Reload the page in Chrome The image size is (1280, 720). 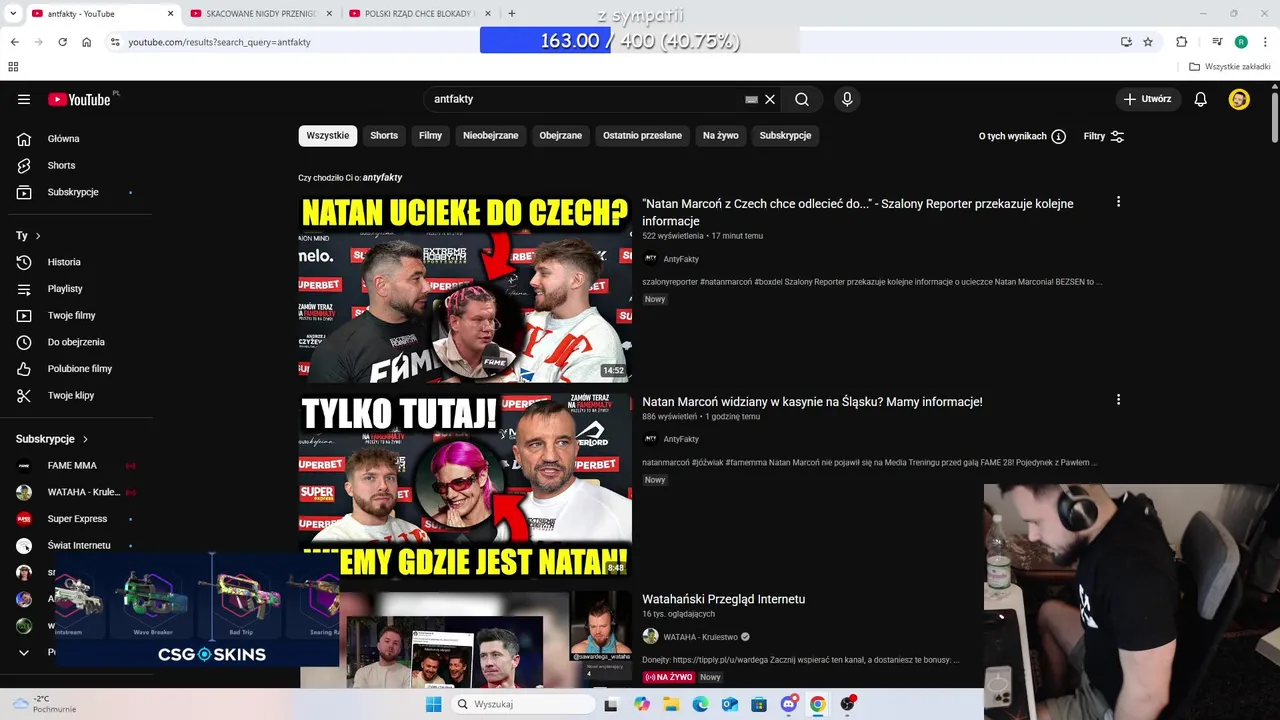(62, 42)
